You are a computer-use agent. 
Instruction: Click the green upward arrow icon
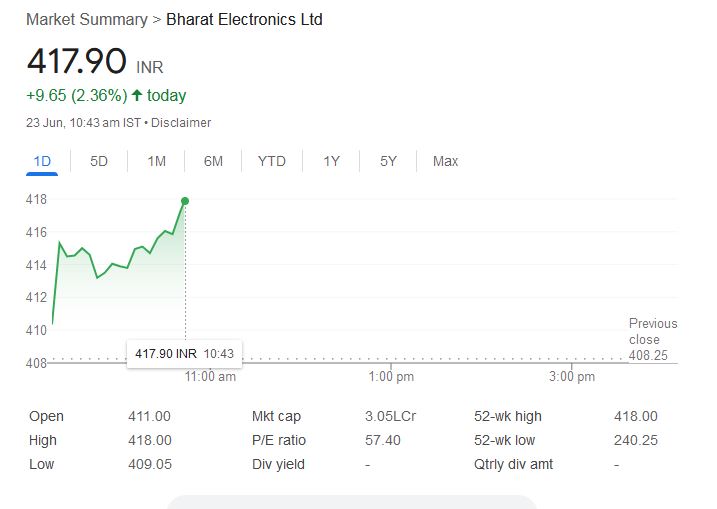[x=137, y=96]
